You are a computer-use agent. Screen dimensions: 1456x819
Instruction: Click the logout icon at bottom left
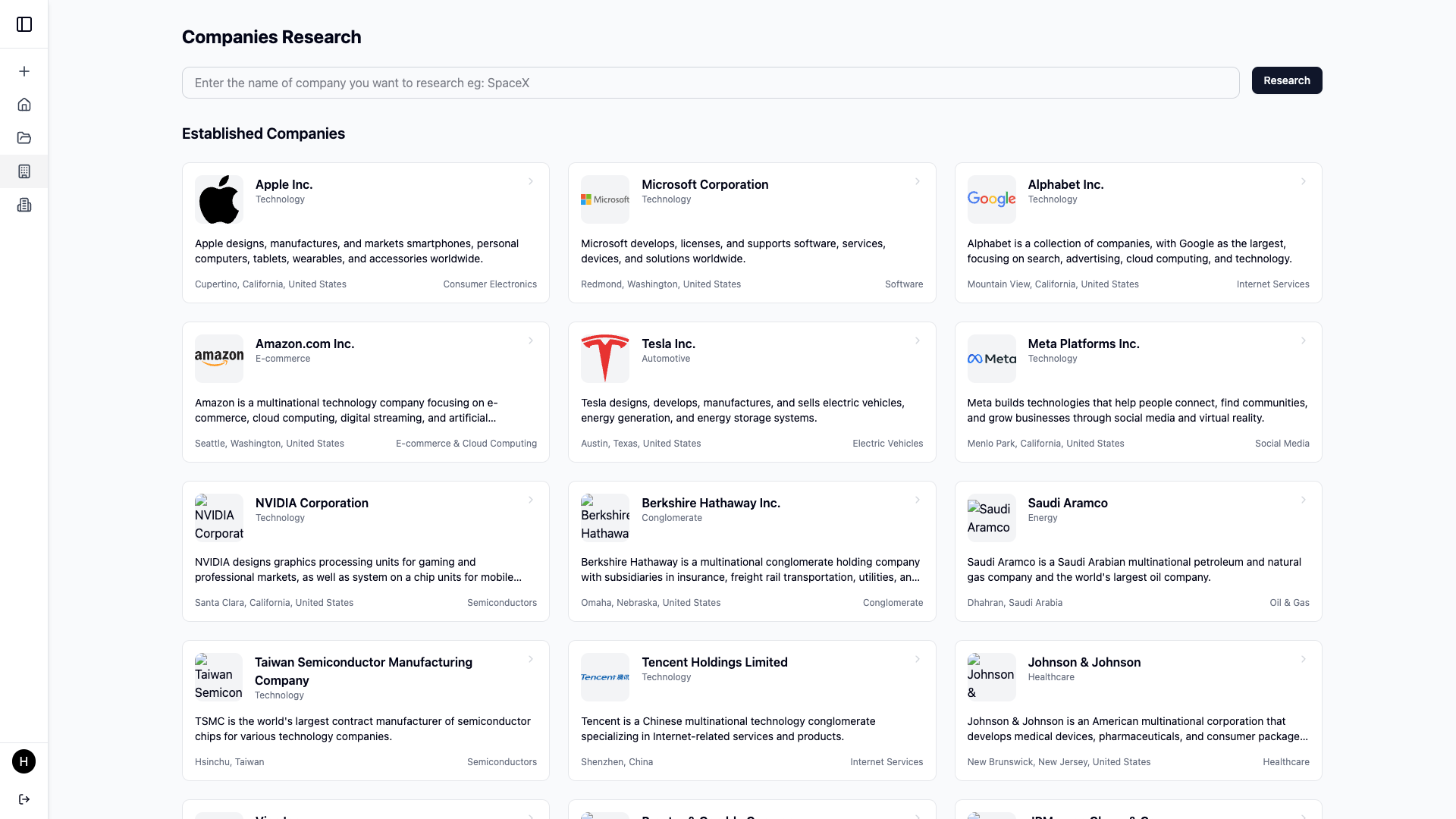(24, 799)
